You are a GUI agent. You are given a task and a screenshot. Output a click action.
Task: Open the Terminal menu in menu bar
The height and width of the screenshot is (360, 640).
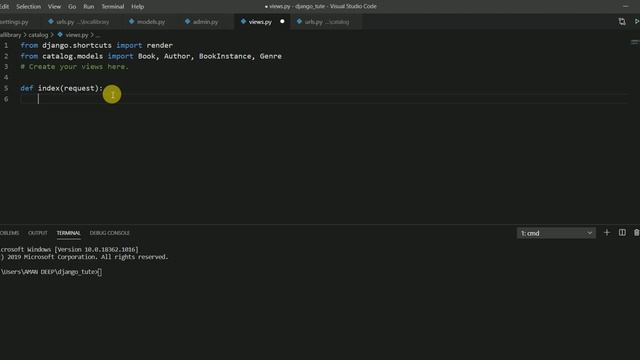(113, 7)
